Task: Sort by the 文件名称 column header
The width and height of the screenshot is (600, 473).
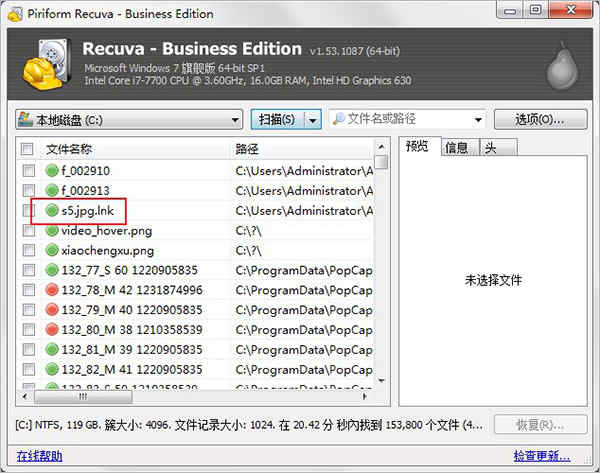Action: click(x=136, y=149)
